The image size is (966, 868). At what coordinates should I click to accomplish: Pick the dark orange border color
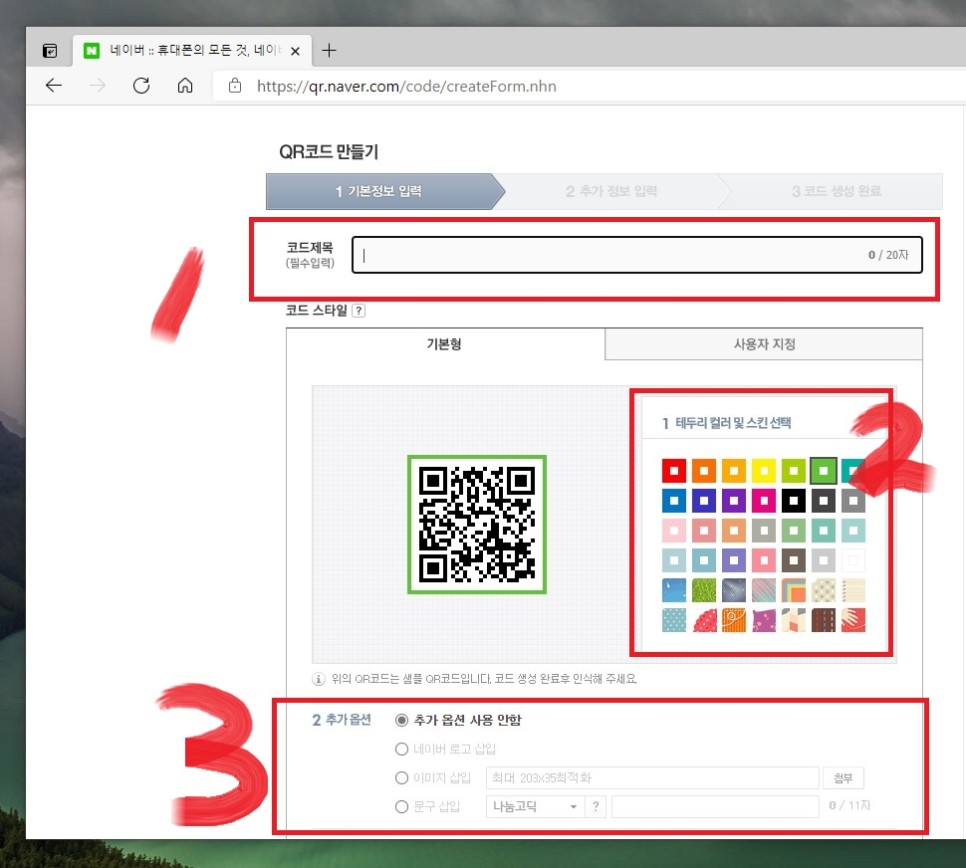[x=704, y=471]
